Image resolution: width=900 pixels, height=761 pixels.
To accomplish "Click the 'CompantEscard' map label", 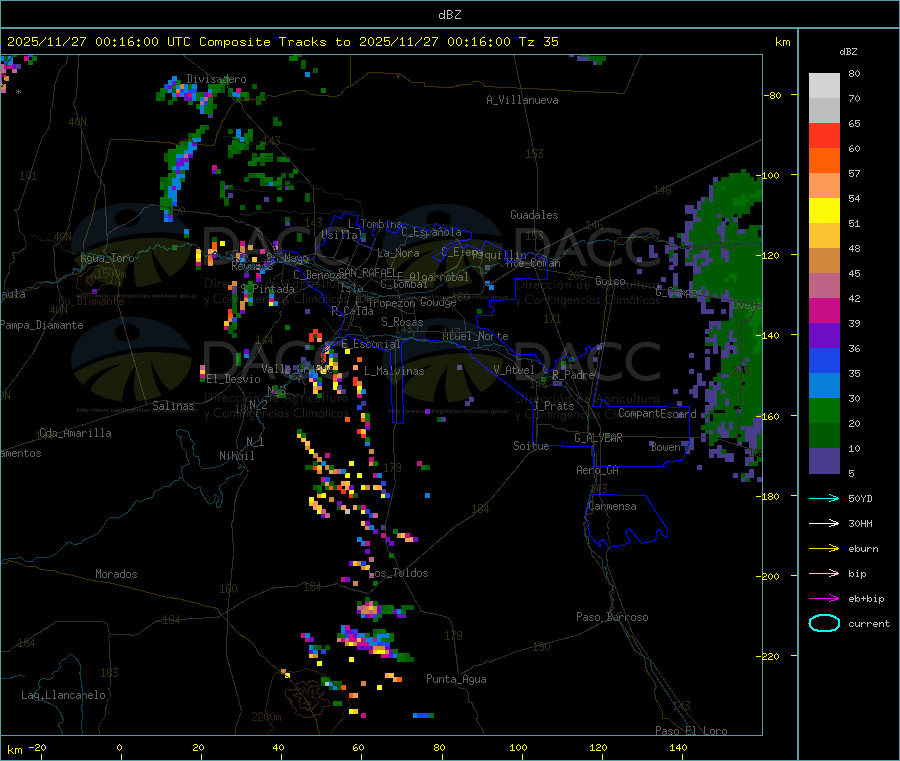I will tap(657, 413).
